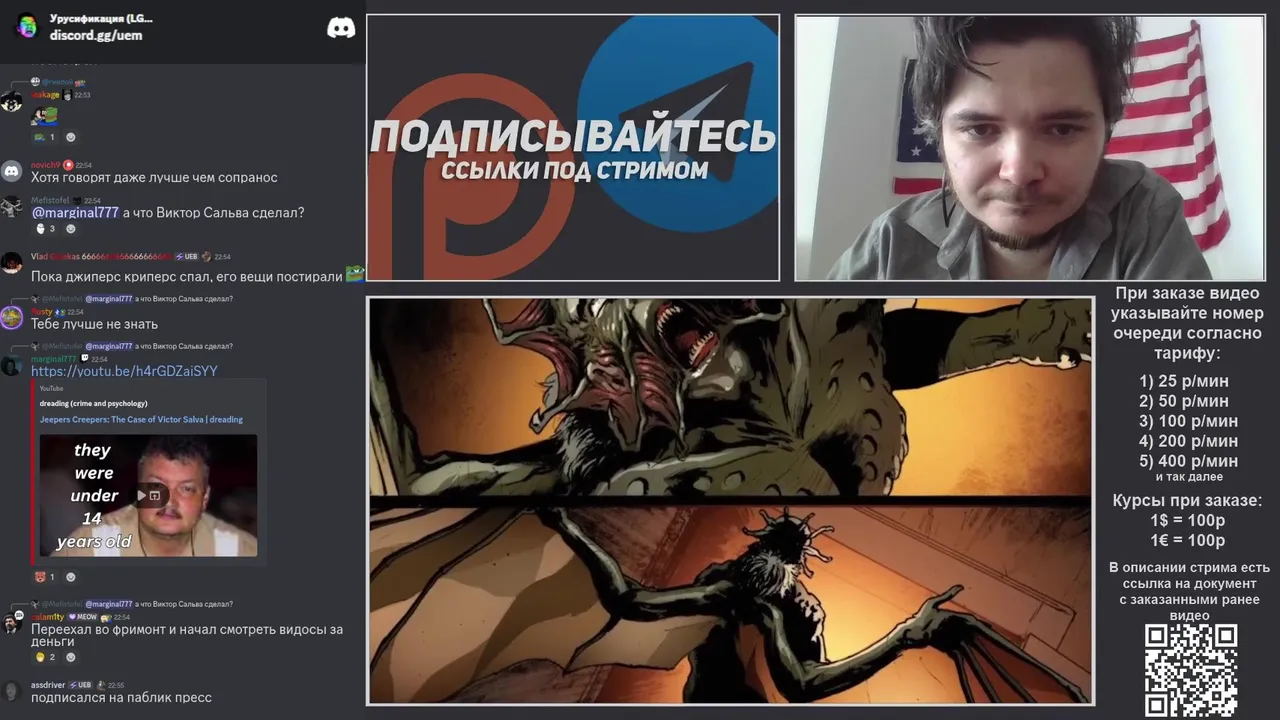Click the badge next to marginal777's username

point(84,358)
